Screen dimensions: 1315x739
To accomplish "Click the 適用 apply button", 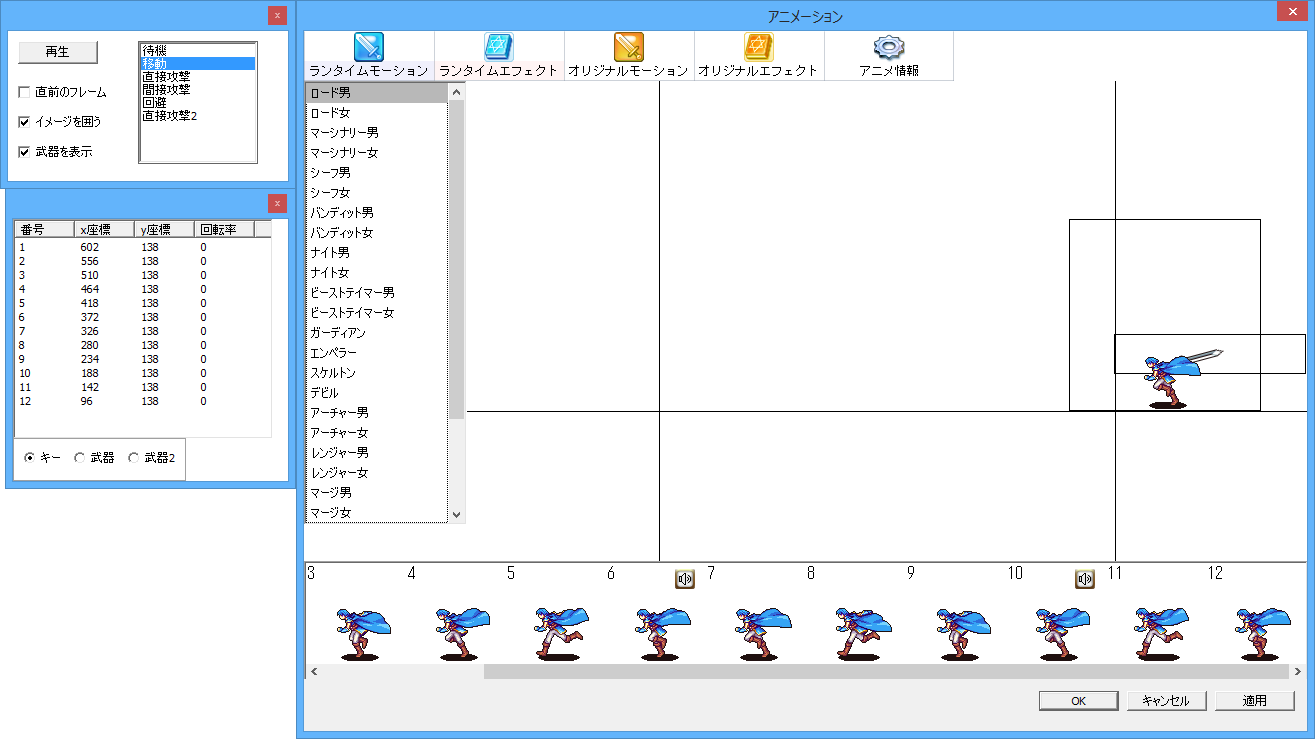I will pyautogui.click(x=1255, y=701).
